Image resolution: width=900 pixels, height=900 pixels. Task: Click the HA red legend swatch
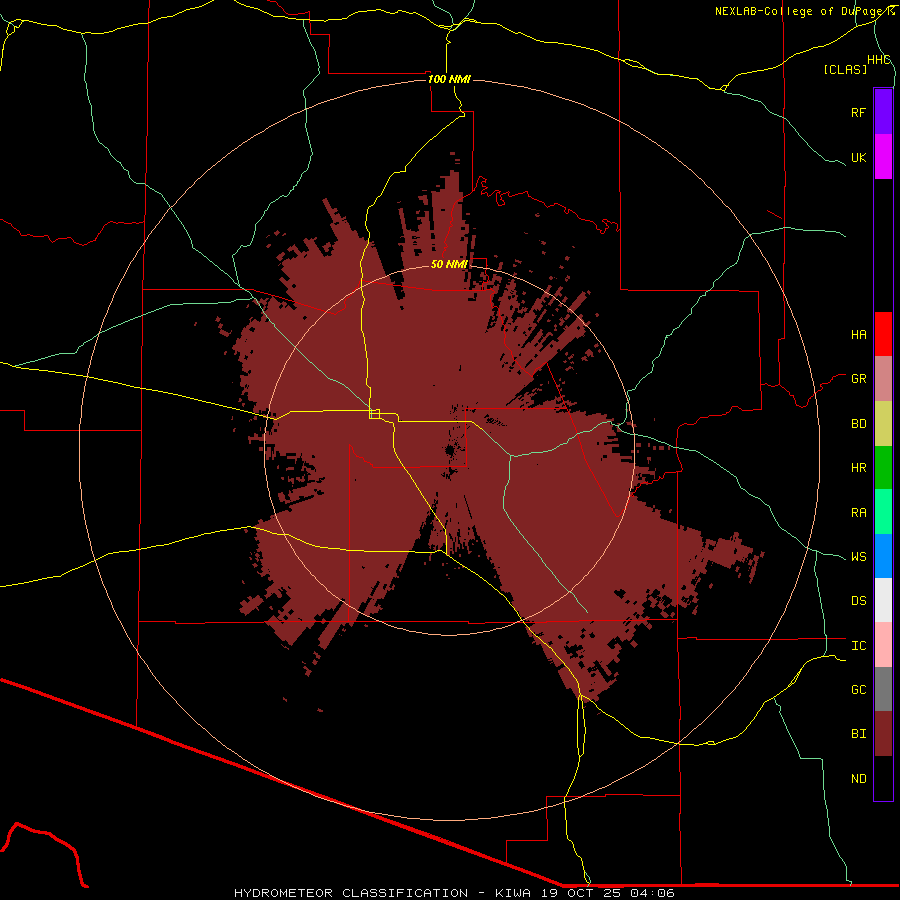[883, 334]
